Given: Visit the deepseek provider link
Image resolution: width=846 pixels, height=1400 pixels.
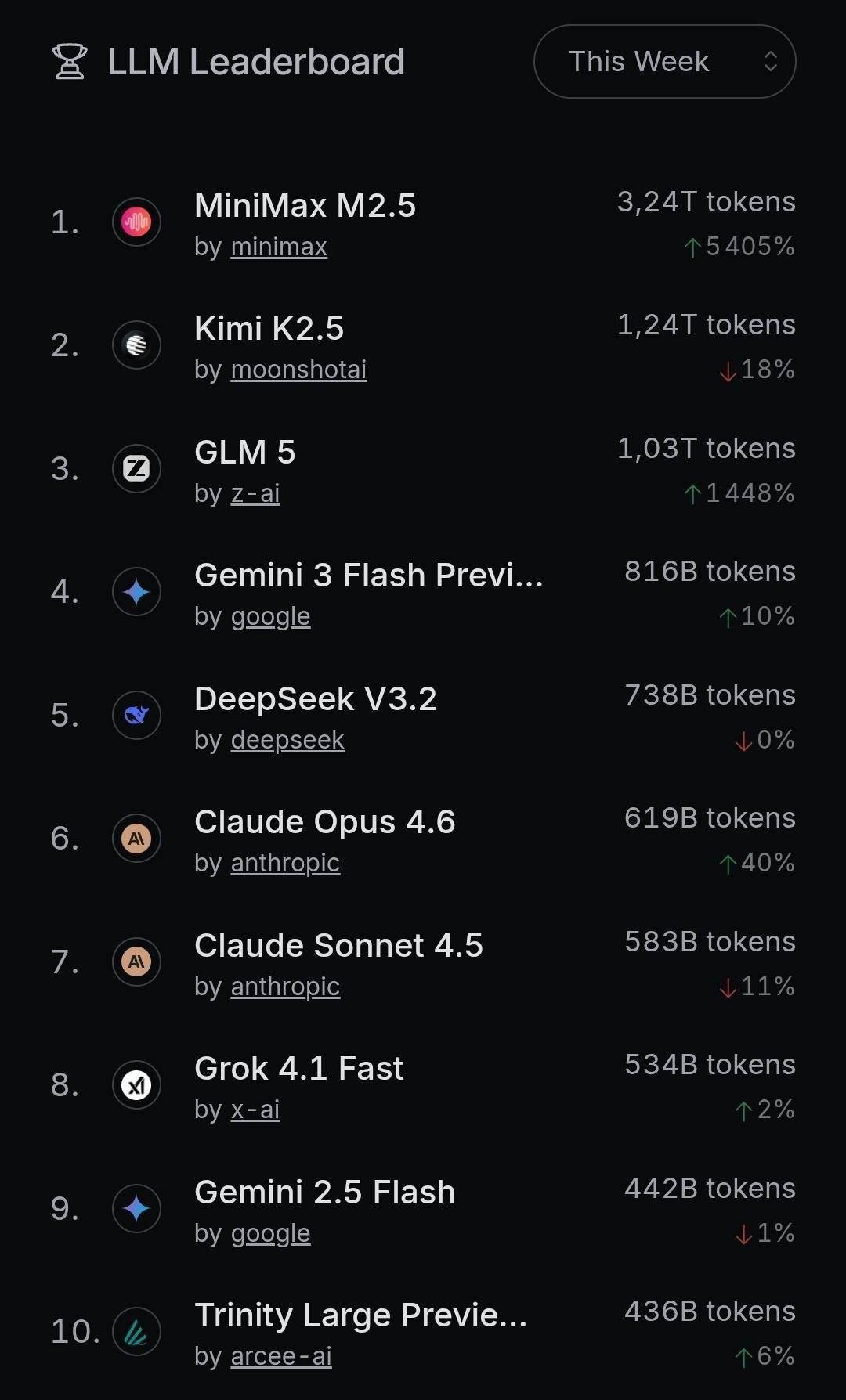Looking at the screenshot, I should (x=287, y=740).
